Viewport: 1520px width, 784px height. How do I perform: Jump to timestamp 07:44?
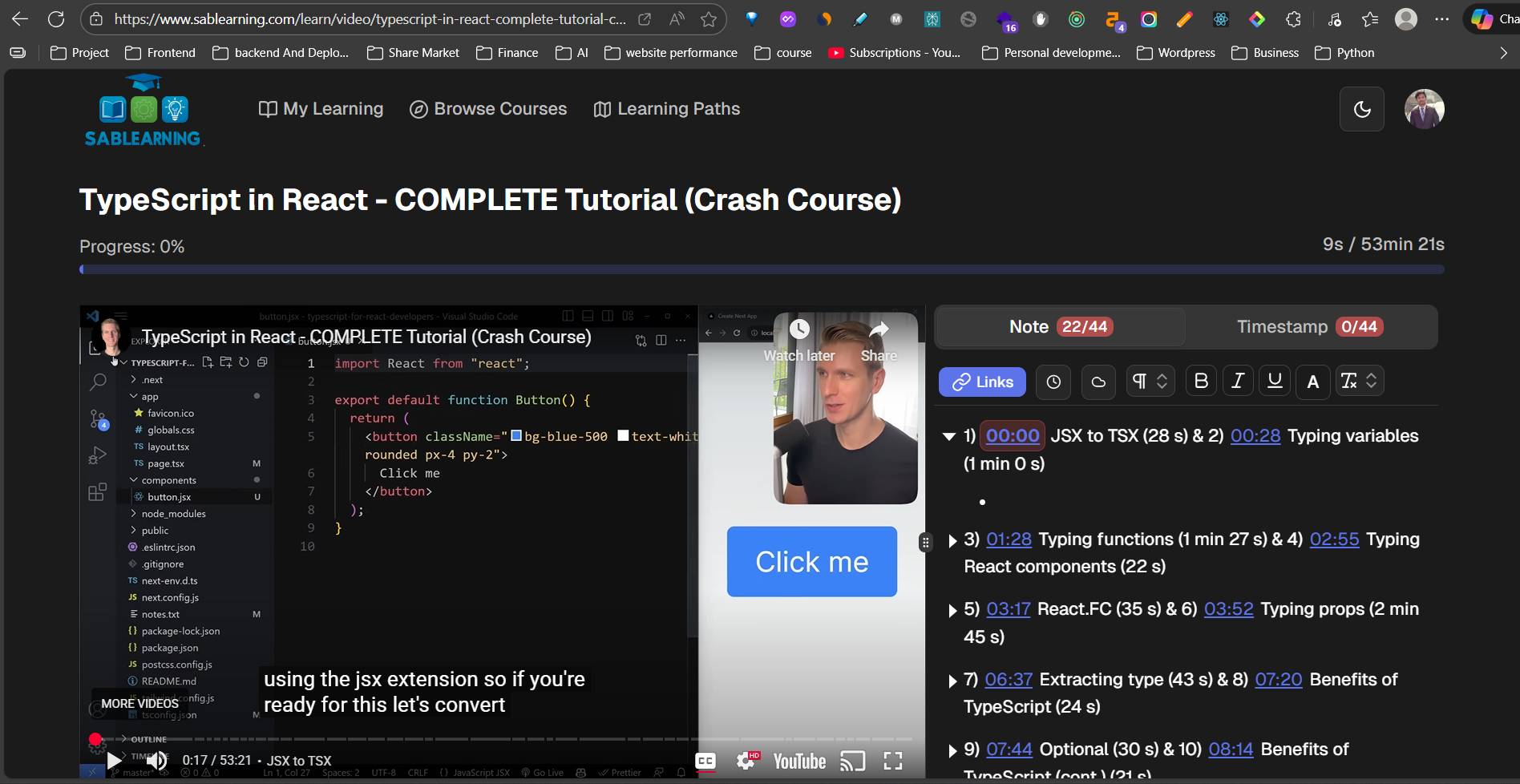coord(1009,750)
